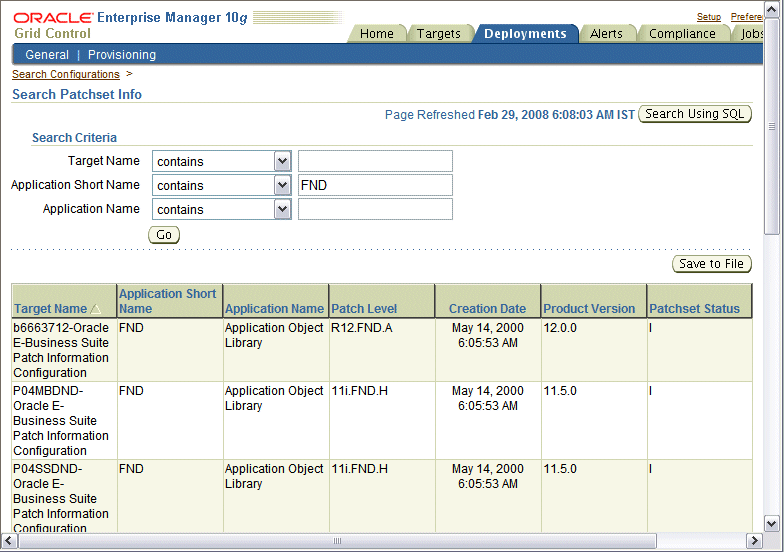
Task: Click the horizontal scrollbar left arrow
Action: click(x=8, y=540)
